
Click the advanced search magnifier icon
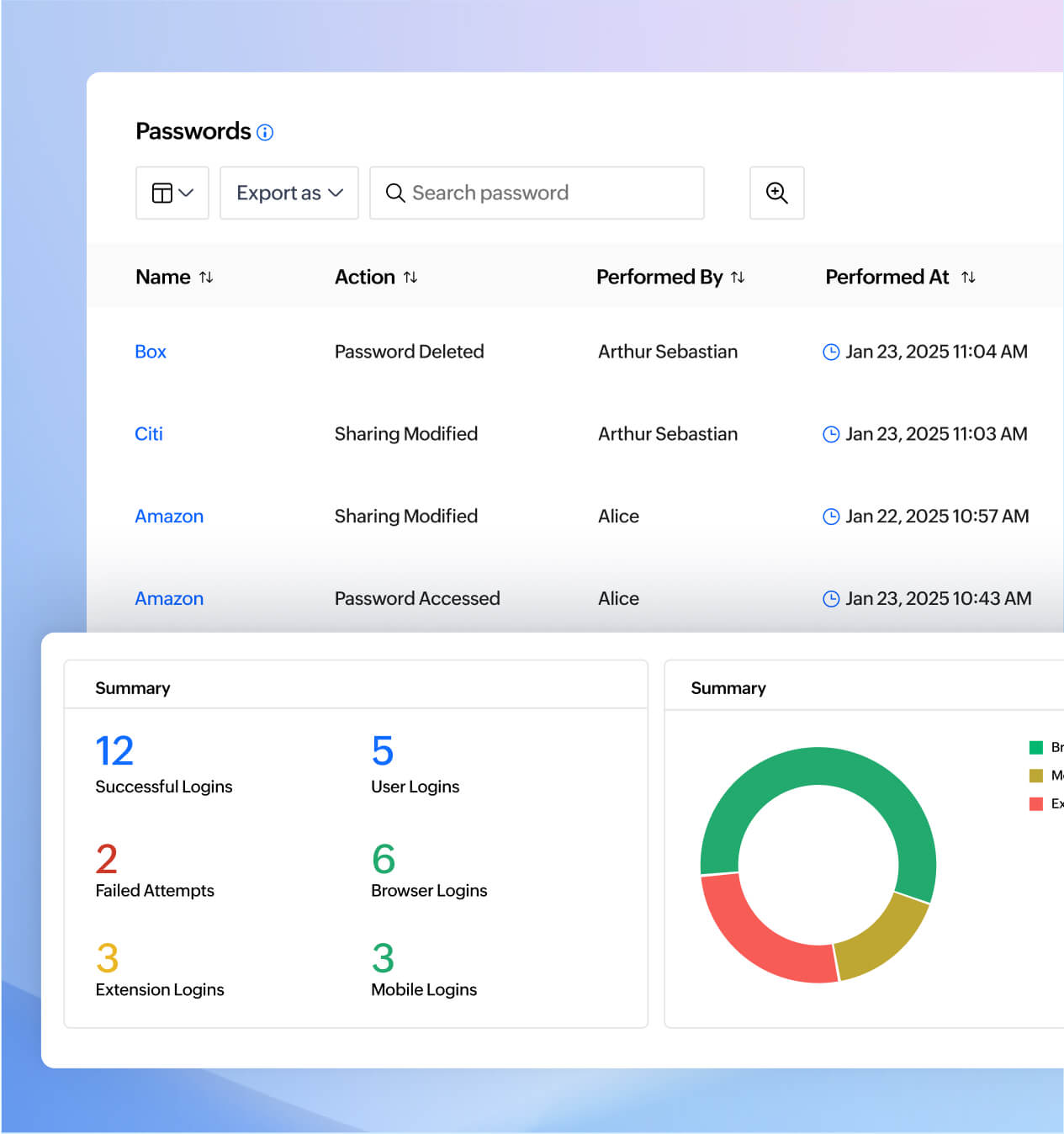776,193
